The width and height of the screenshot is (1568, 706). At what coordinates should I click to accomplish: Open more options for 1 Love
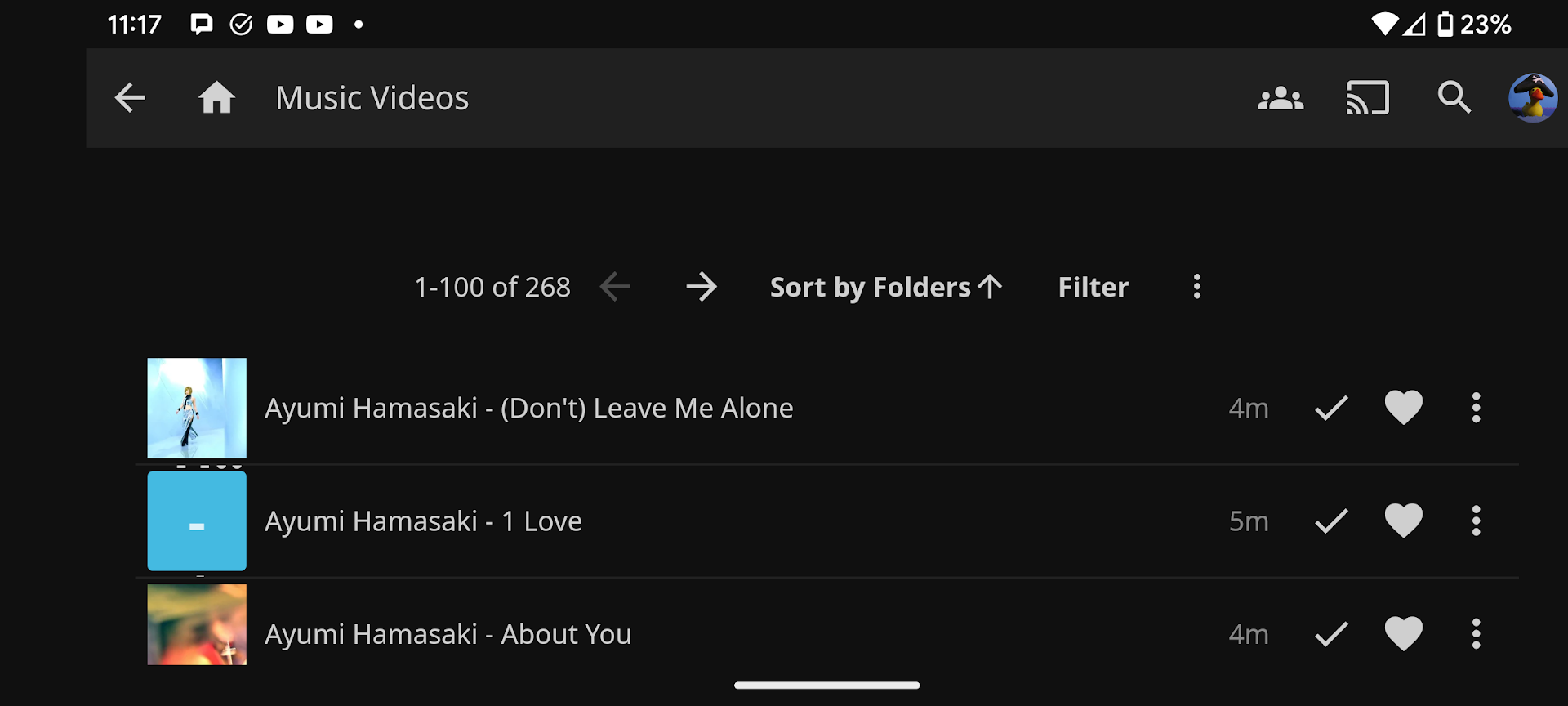pos(1476,521)
